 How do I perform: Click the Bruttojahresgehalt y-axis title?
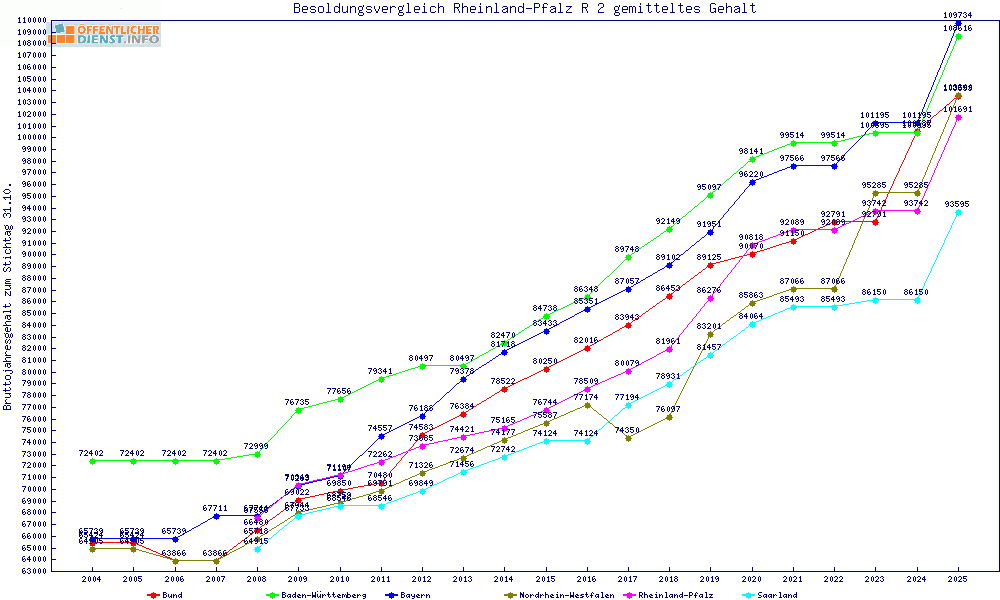click(x=8, y=297)
